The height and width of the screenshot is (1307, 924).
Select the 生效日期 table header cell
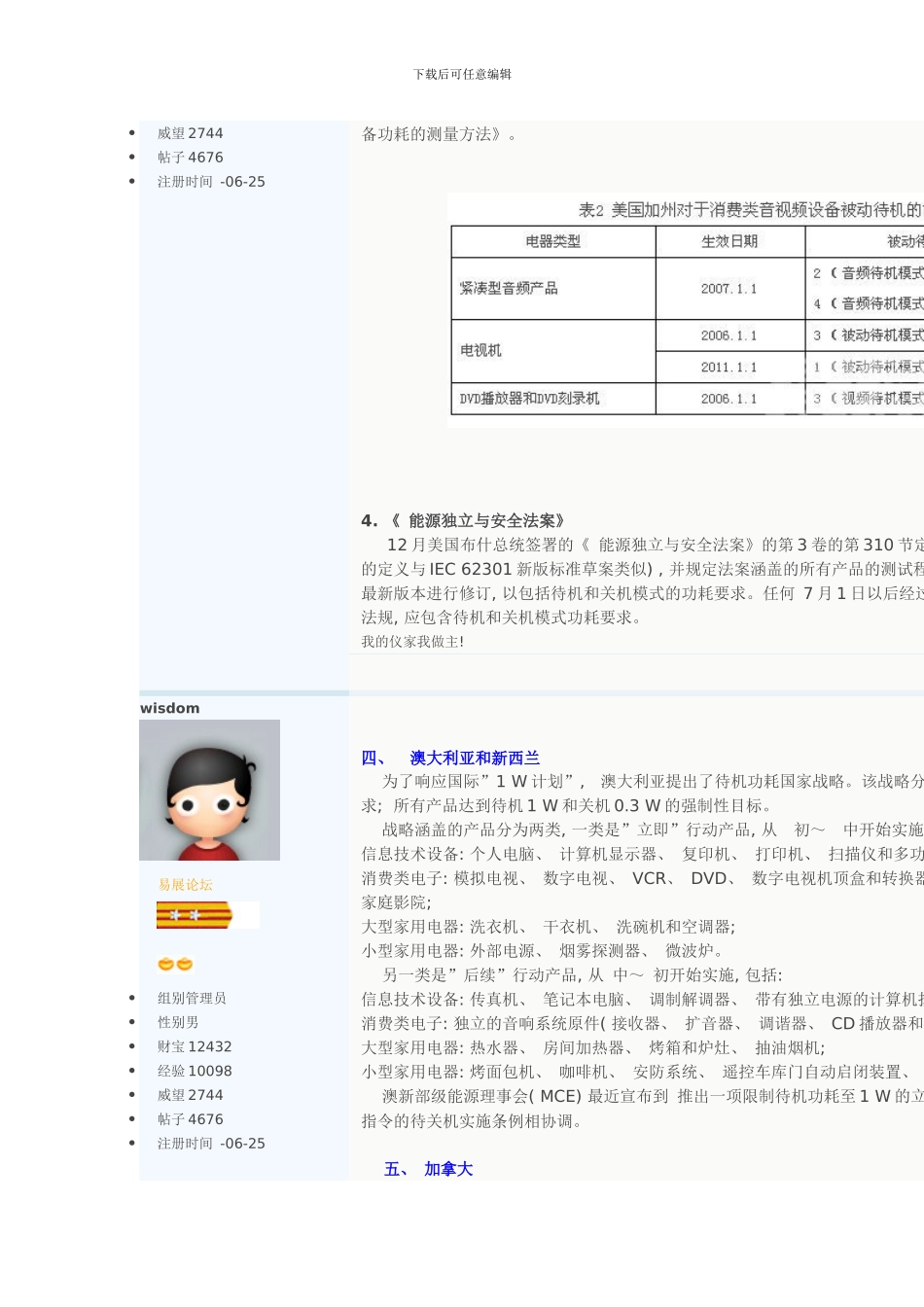tap(729, 241)
